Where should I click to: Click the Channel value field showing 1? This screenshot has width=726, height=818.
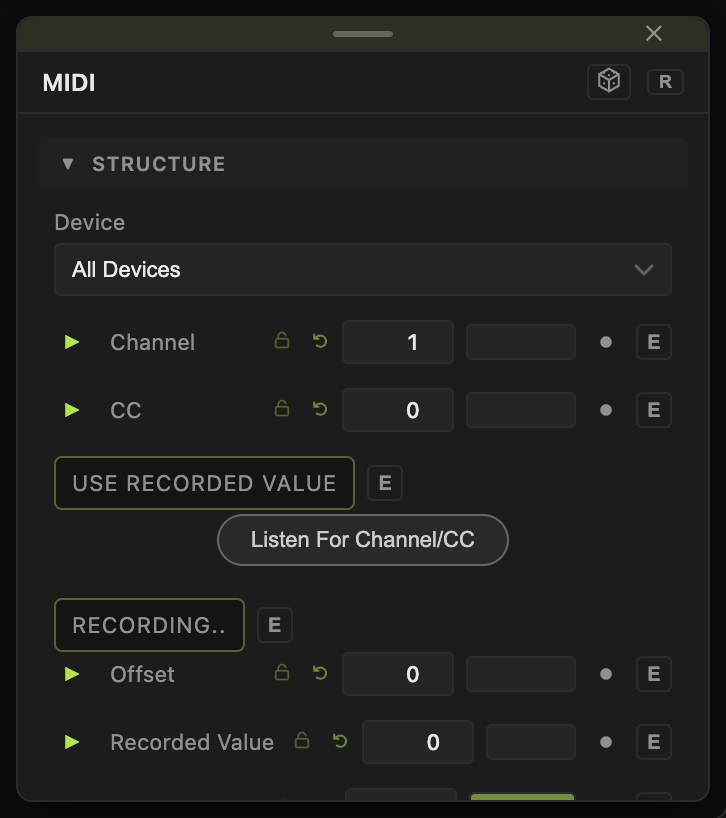(398, 342)
